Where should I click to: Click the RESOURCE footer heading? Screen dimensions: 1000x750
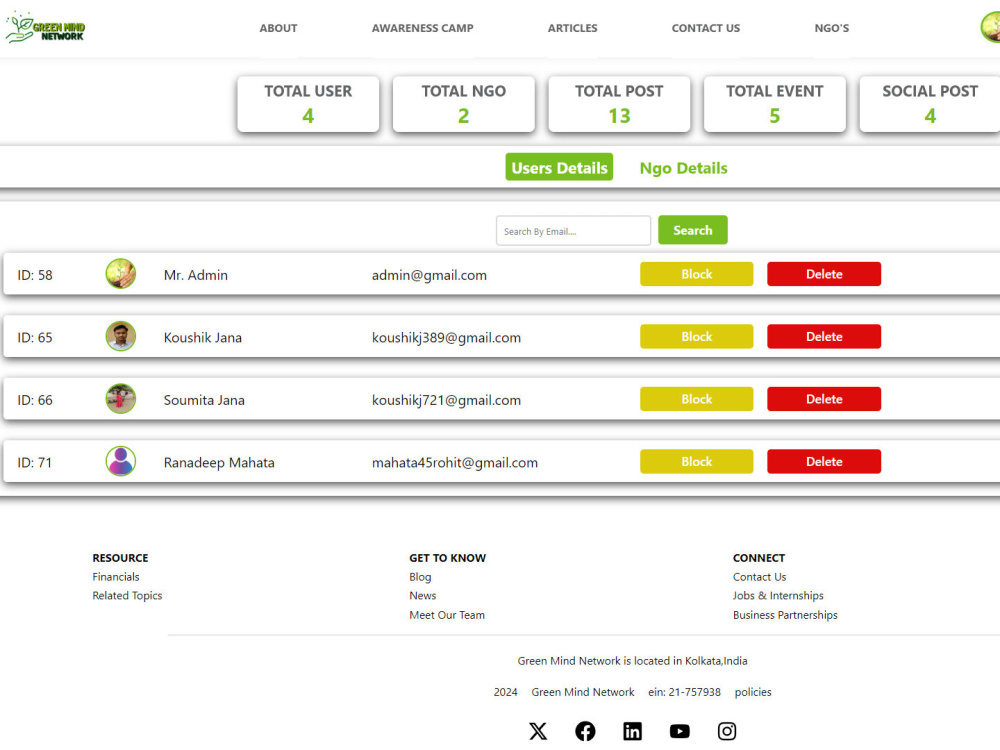coord(120,558)
